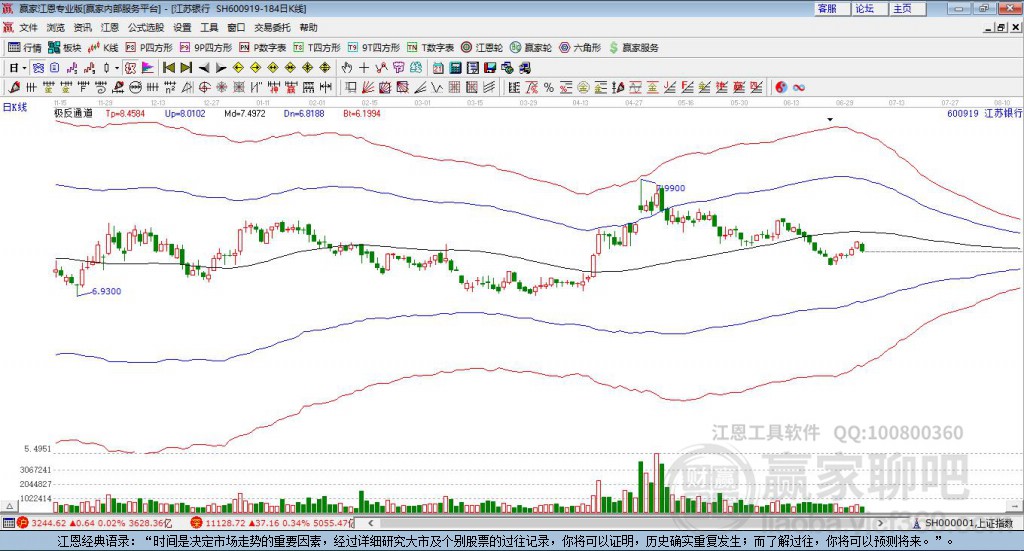Click the 客服 customer service button
Viewport: 1024px width, 551px height.
[827, 8]
